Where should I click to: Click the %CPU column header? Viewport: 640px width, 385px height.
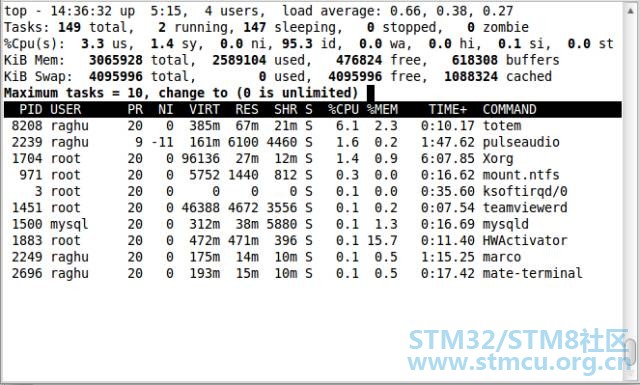(343, 109)
